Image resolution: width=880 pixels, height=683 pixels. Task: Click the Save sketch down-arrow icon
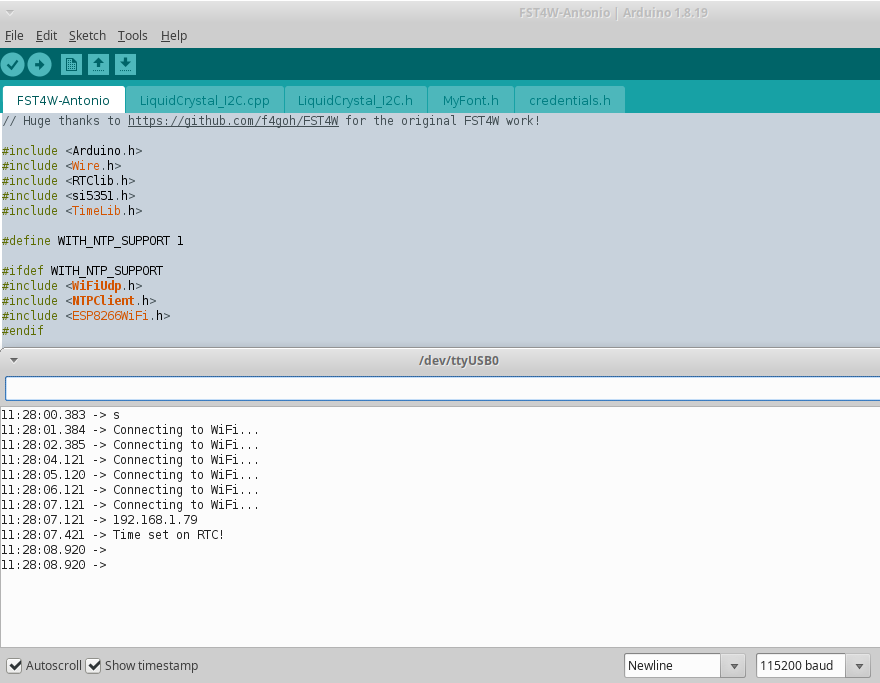click(x=126, y=65)
